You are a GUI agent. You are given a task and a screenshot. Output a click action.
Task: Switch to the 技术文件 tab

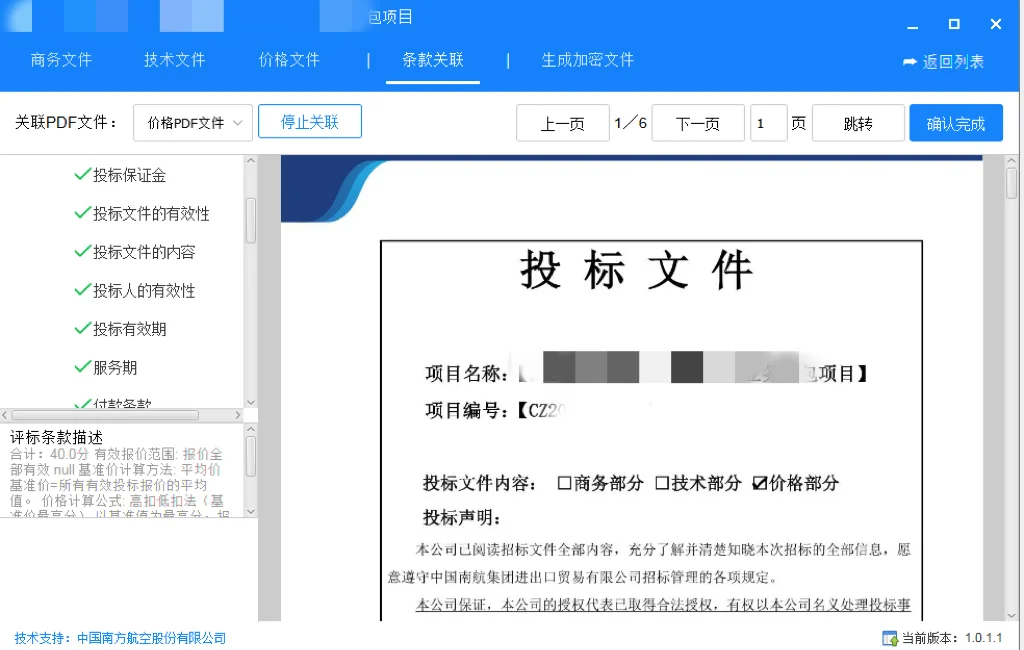[173, 61]
